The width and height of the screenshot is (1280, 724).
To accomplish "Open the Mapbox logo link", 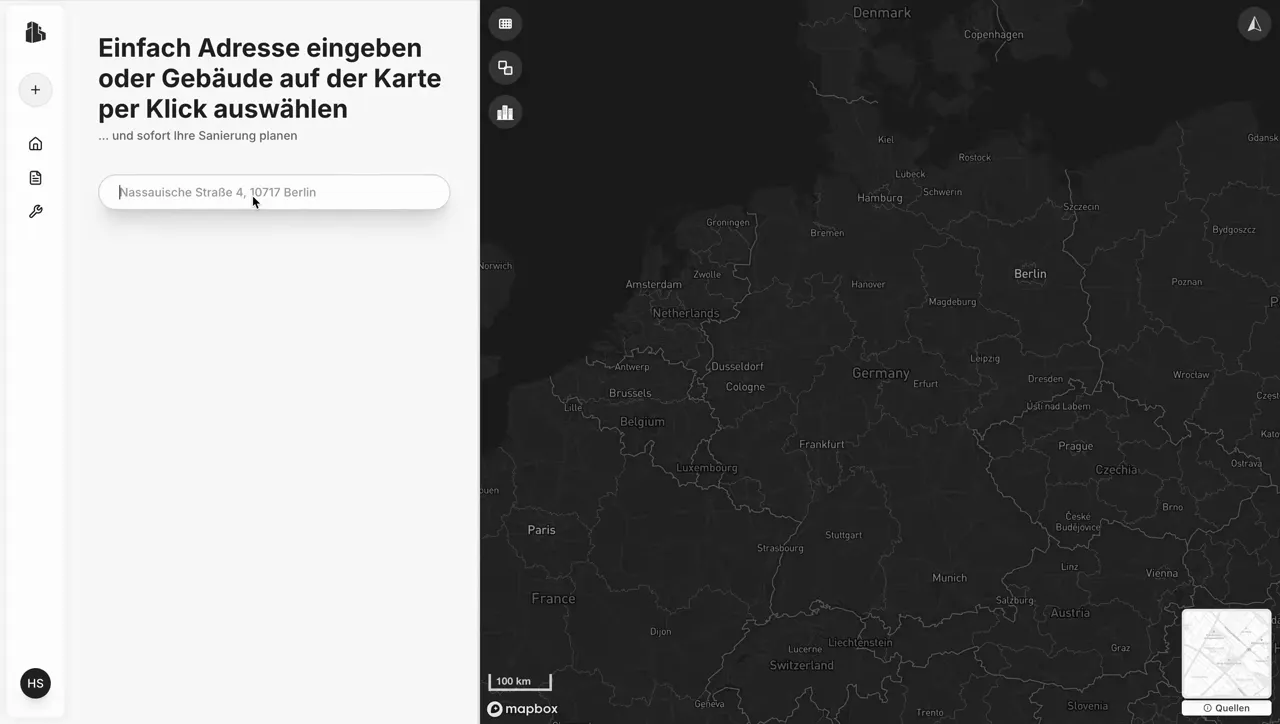I will point(522,709).
